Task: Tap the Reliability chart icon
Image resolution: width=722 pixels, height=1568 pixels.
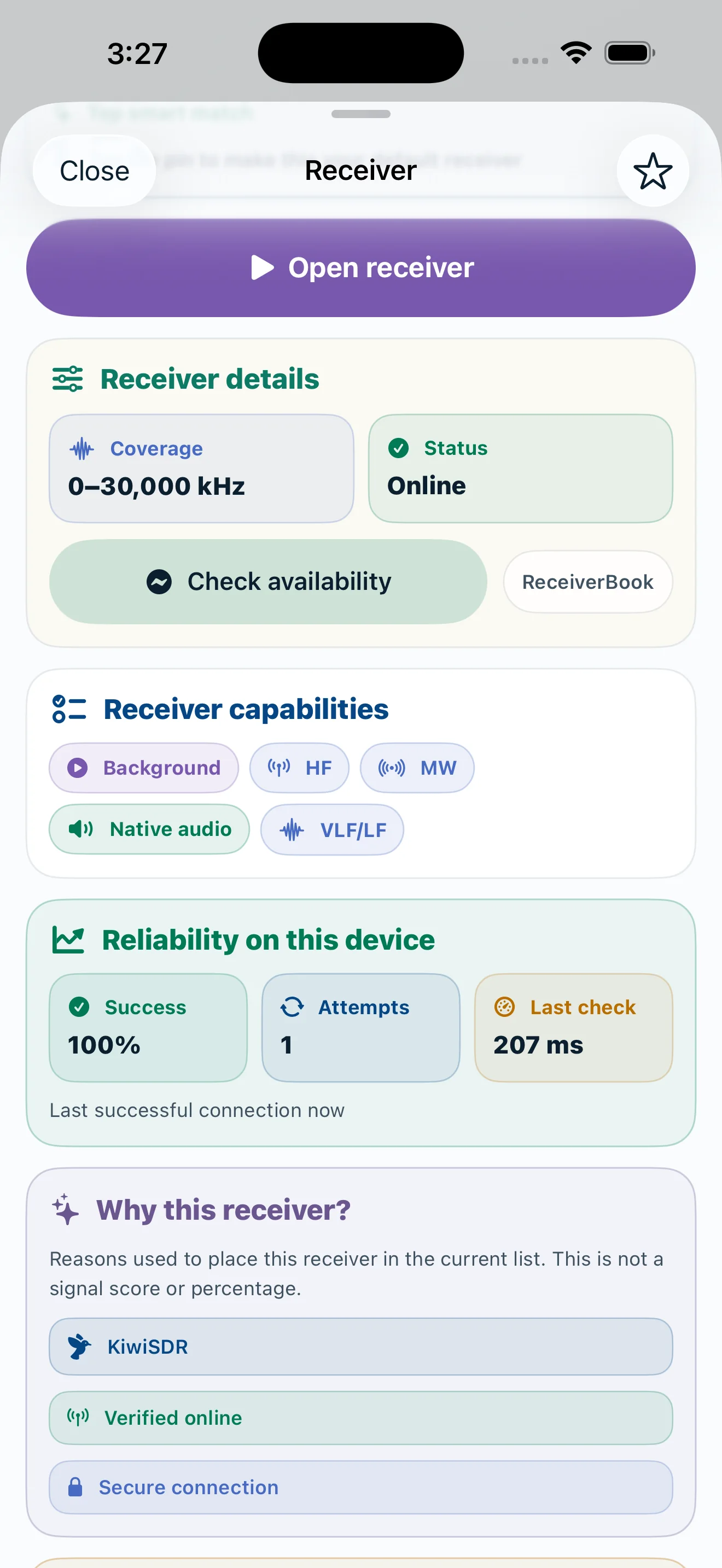Action: pos(68,940)
